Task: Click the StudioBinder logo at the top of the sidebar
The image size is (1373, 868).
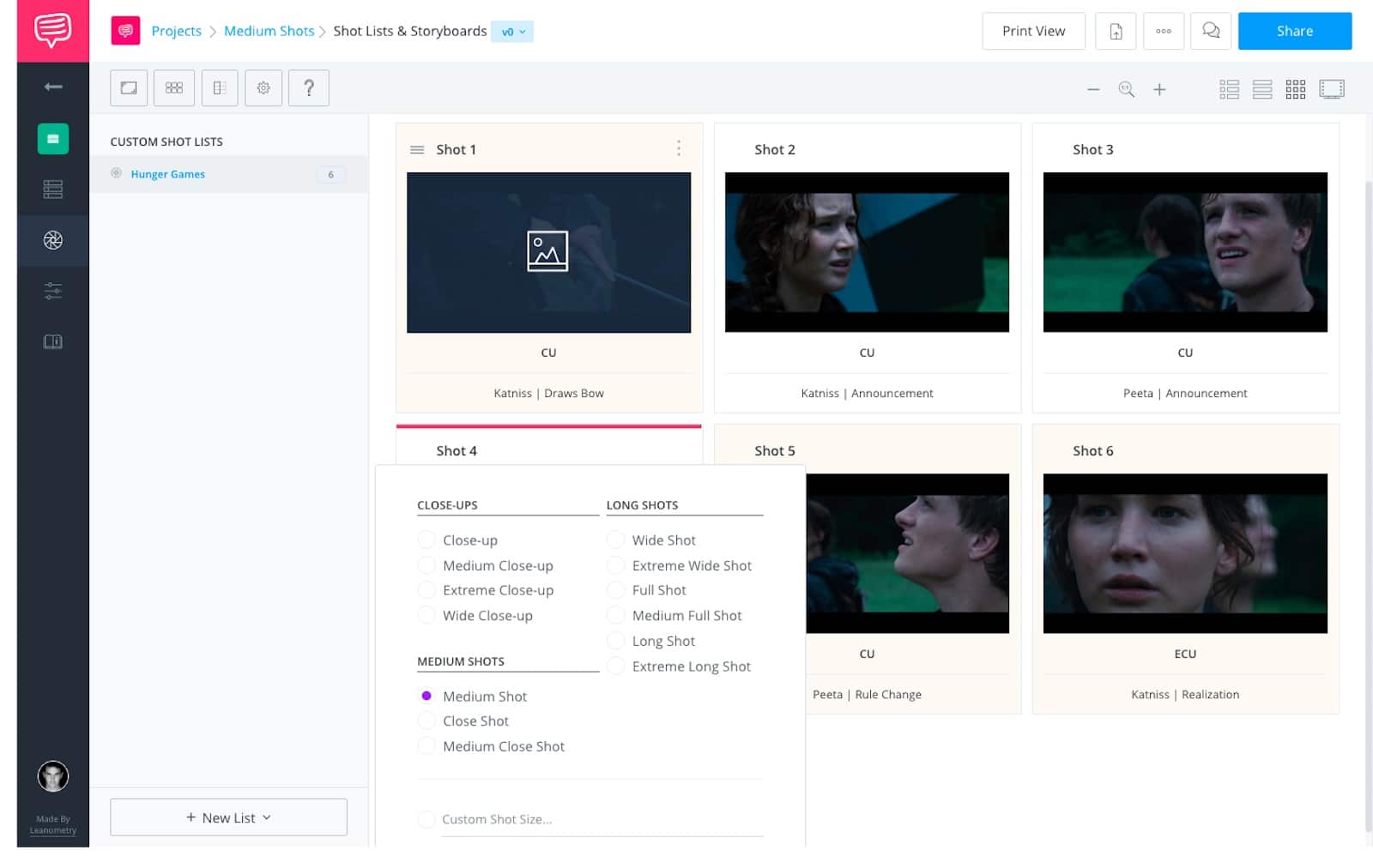Action: click(x=52, y=31)
